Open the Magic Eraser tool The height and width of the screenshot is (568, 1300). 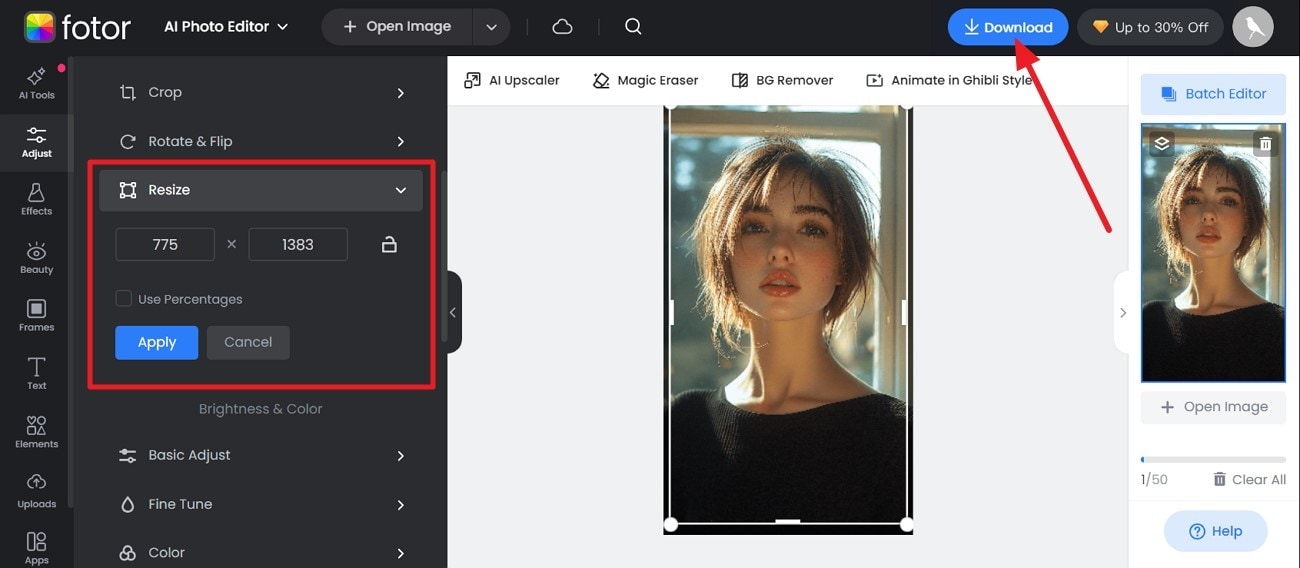[645, 80]
